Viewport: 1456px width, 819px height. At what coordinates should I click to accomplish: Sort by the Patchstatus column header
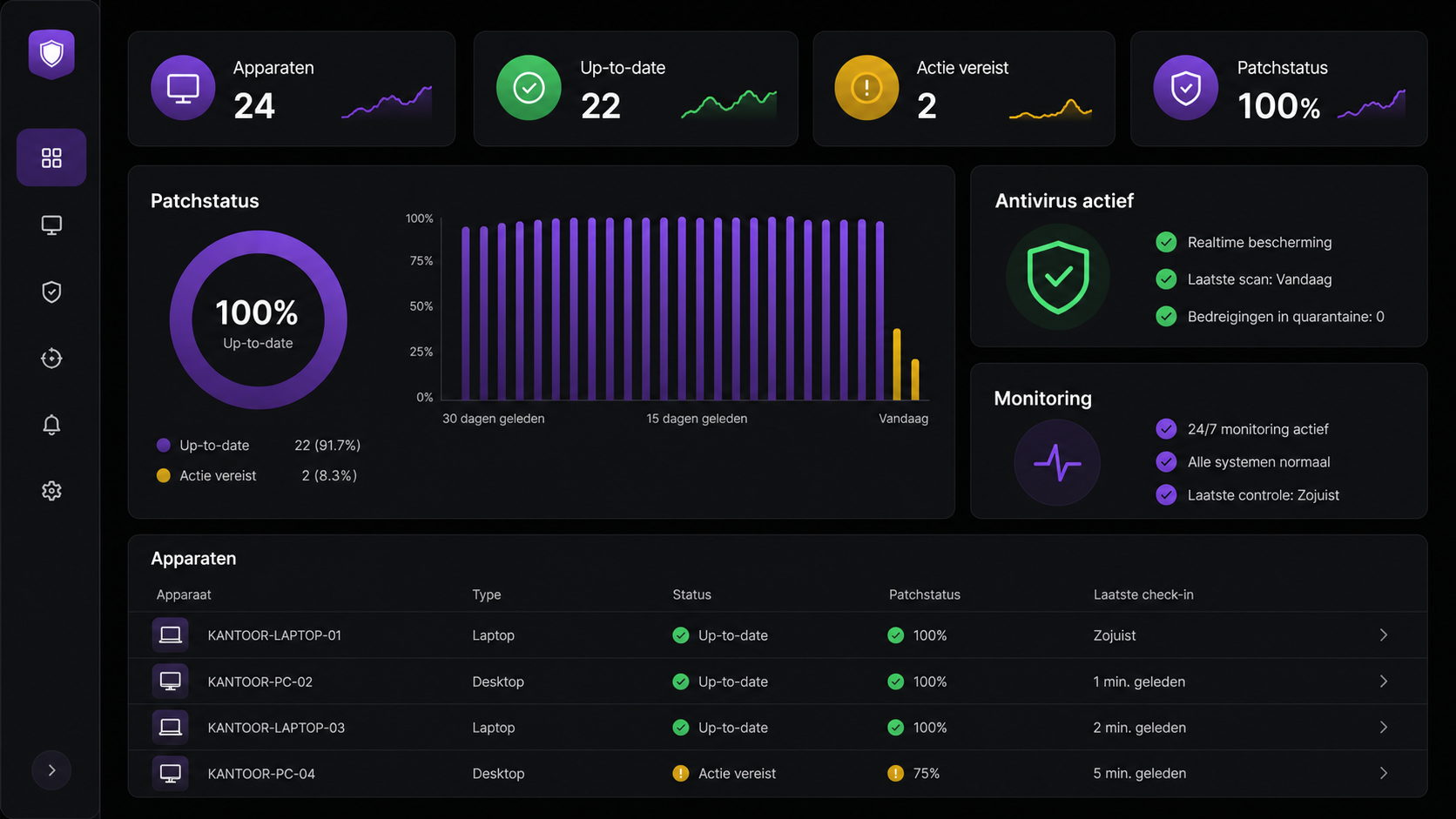point(924,594)
